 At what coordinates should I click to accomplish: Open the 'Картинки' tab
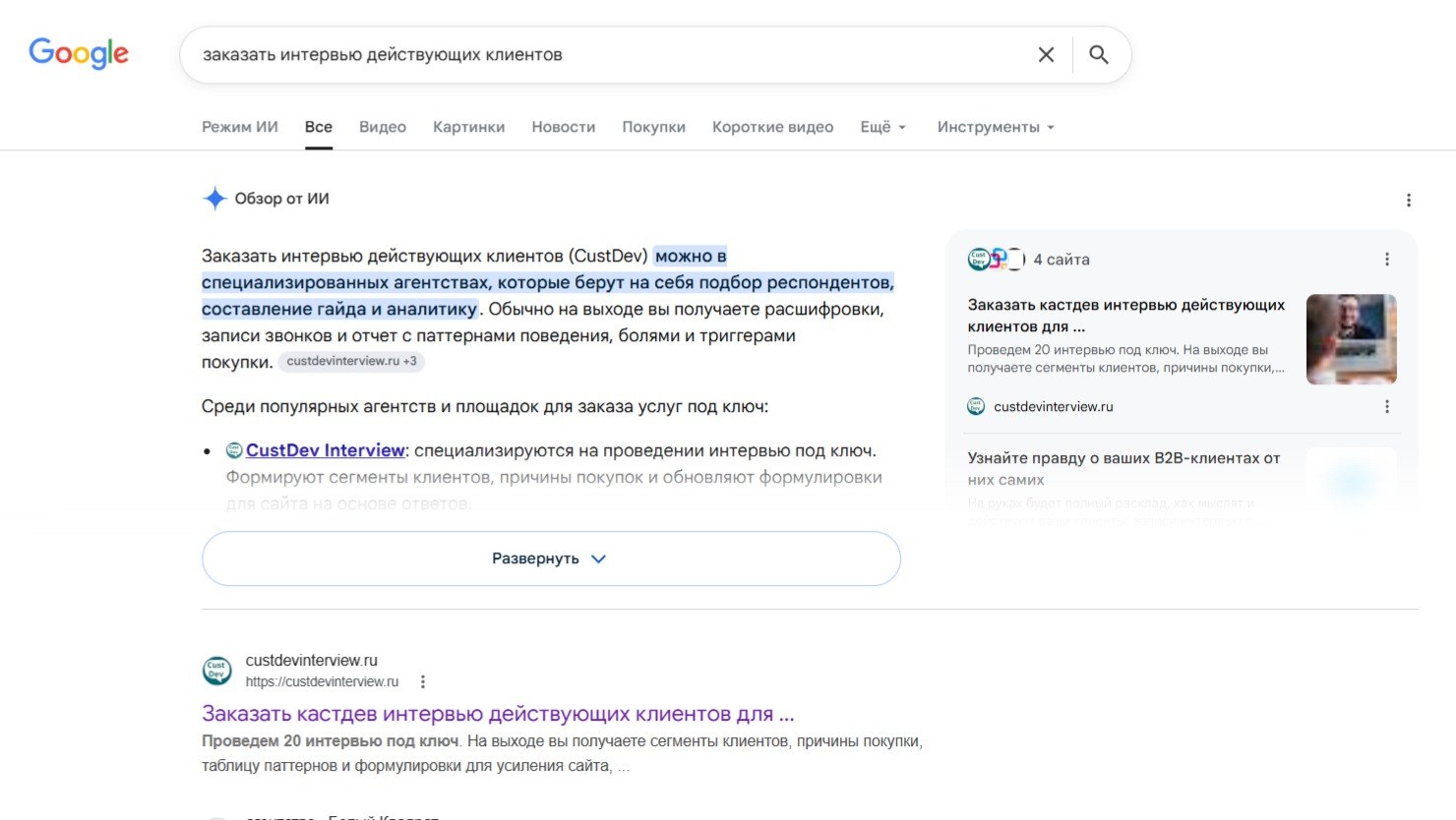[469, 127]
